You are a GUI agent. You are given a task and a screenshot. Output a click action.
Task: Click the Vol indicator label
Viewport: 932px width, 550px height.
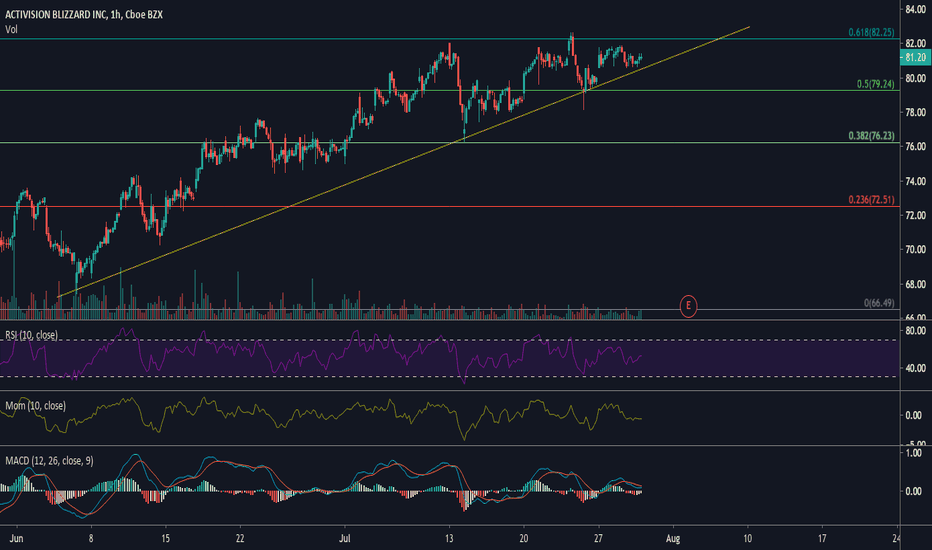click(11, 29)
